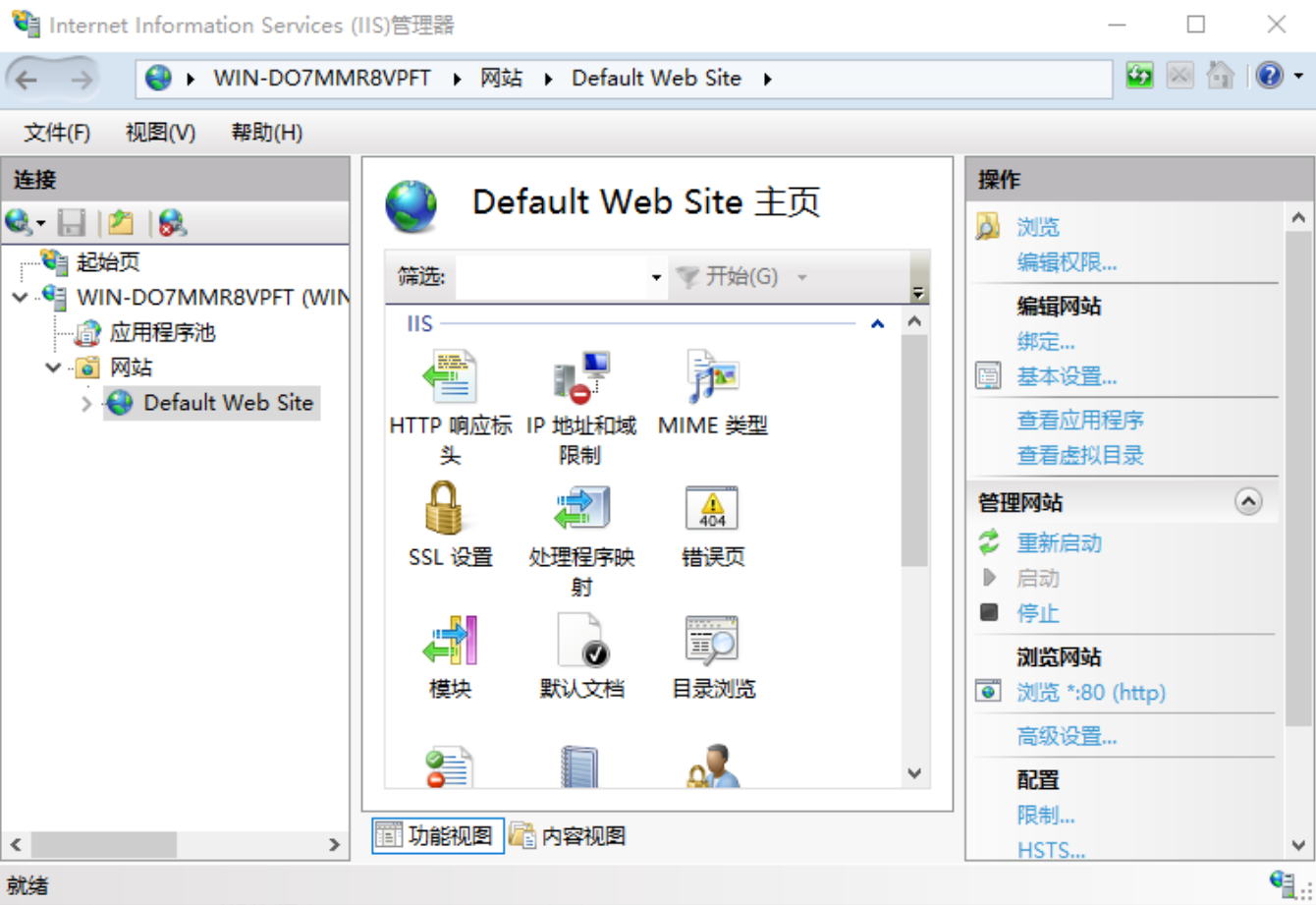The width and height of the screenshot is (1316, 905).
Task: Go to the home page via house icon
Action: click(1221, 76)
